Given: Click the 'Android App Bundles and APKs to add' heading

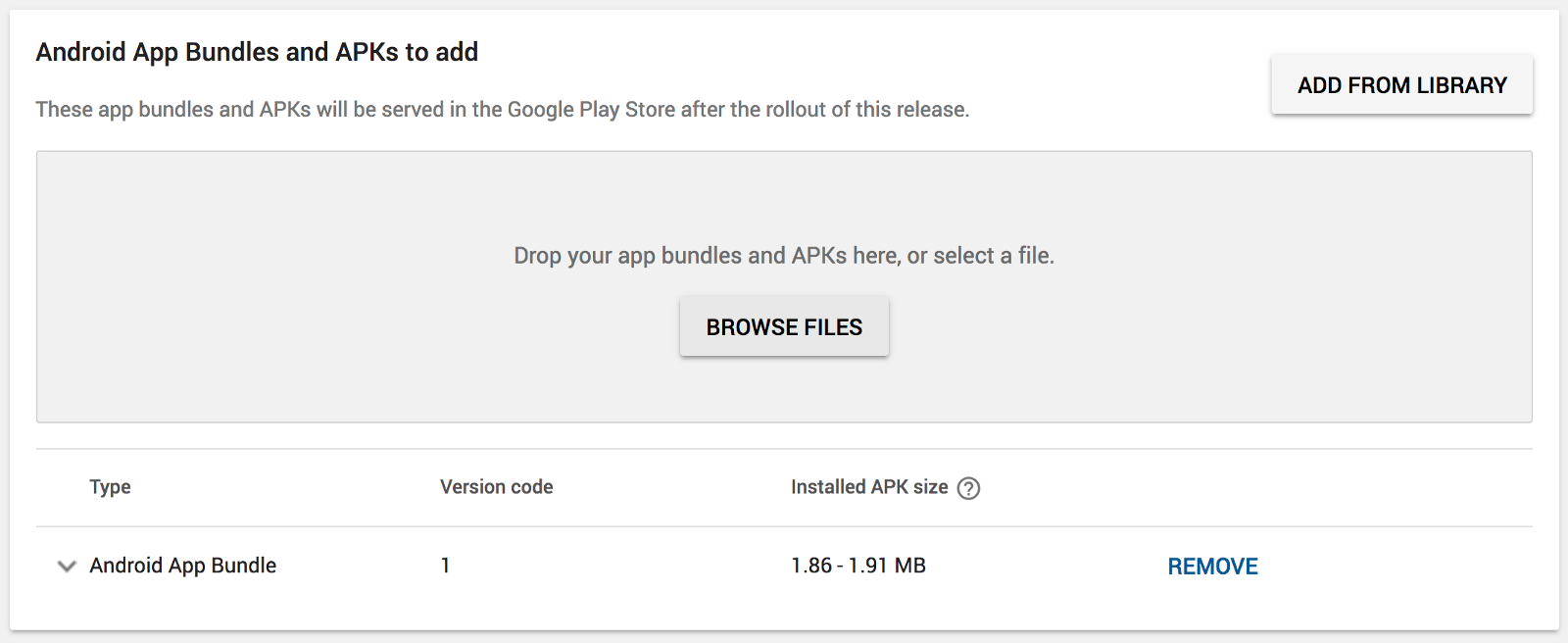Looking at the screenshot, I should coord(257,52).
